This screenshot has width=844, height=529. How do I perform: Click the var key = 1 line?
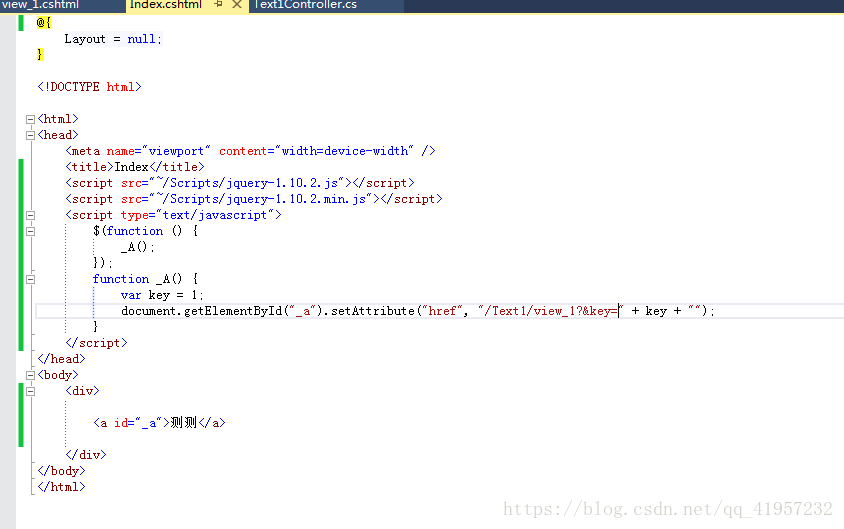click(x=162, y=295)
